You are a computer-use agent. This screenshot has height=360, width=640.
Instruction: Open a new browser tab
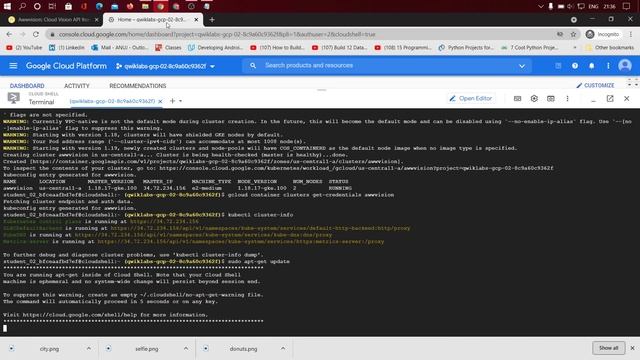click(212, 20)
